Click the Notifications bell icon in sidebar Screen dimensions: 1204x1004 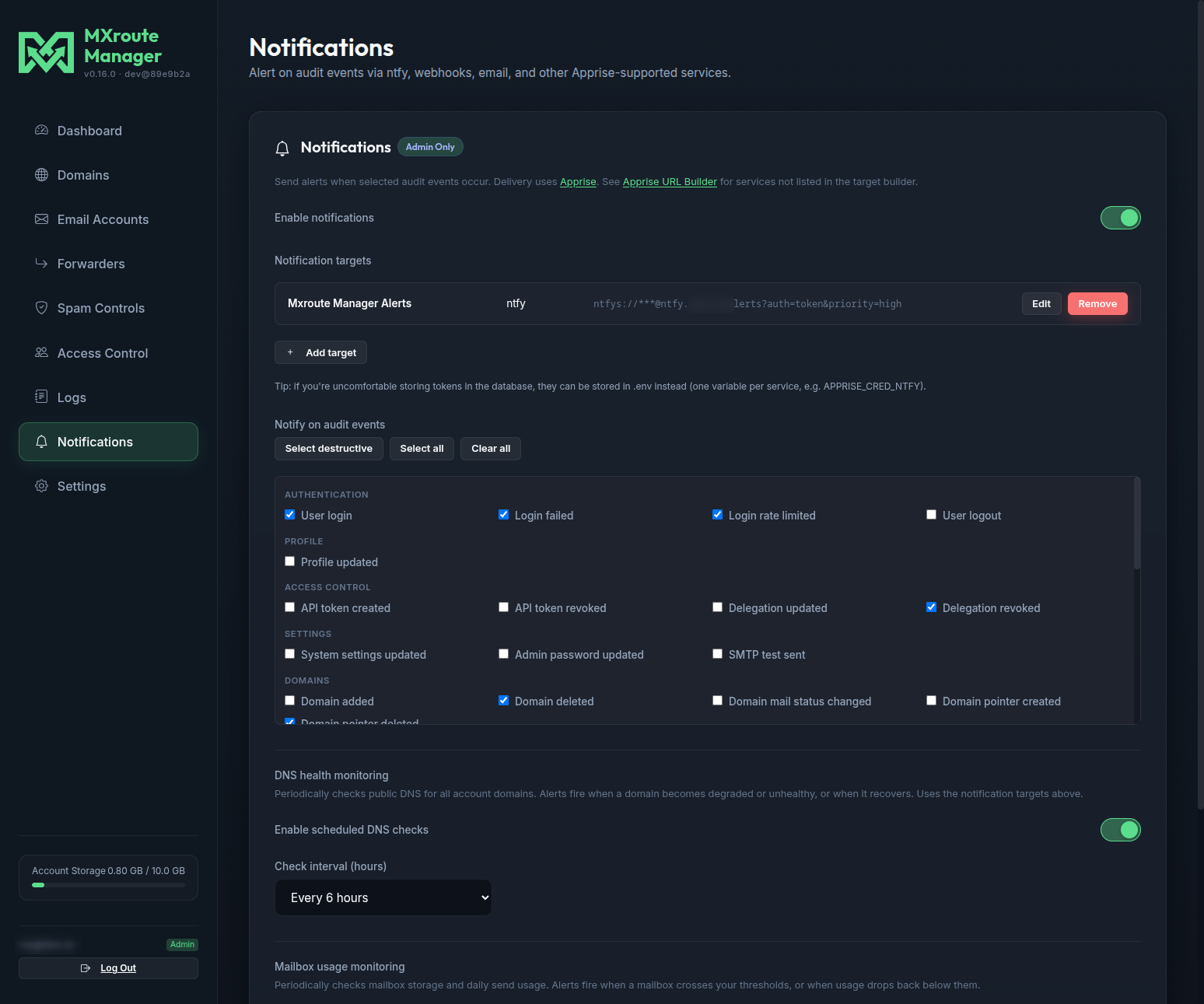coord(41,441)
